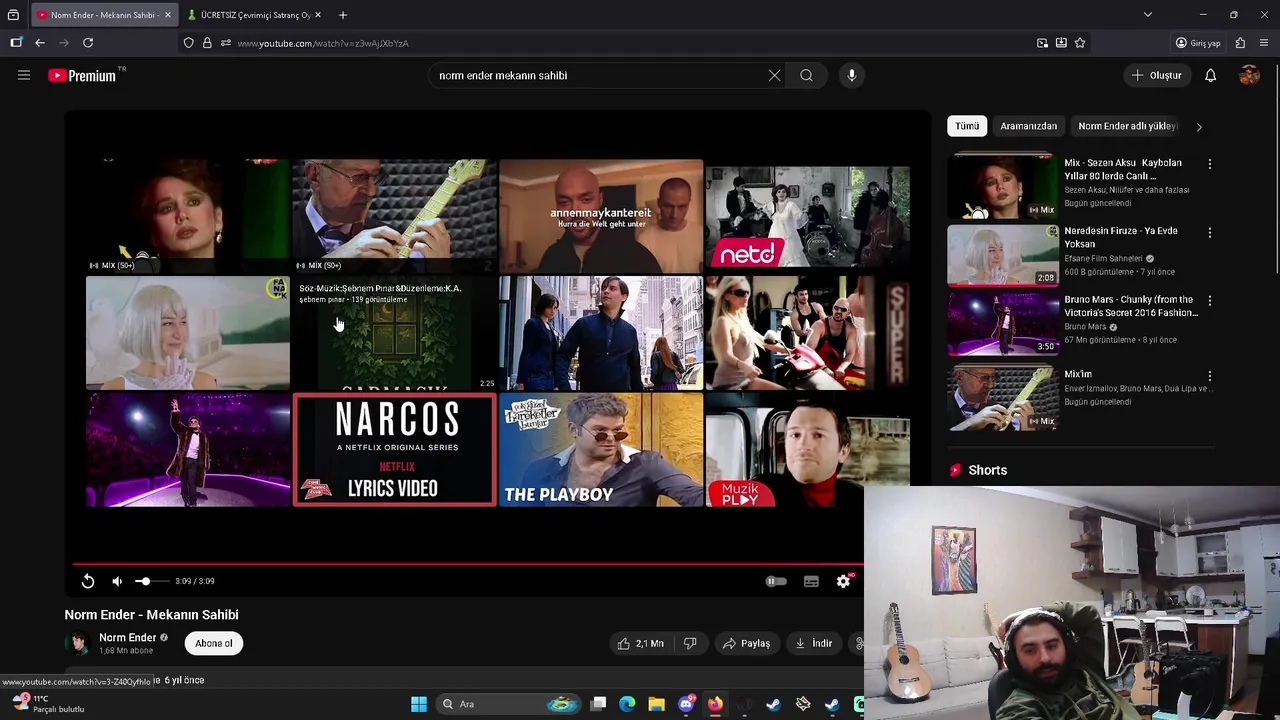Click the Oluştur create button
The width and height of the screenshot is (1280, 720).
coord(1157,75)
